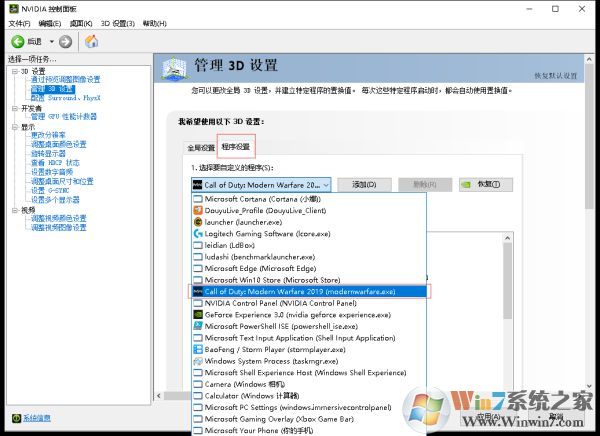Image resolution: width=600 pixels, height=436 pixels.
Task: Choose BaoFeng / Storm Player from the list
Action: coord(309,349)
